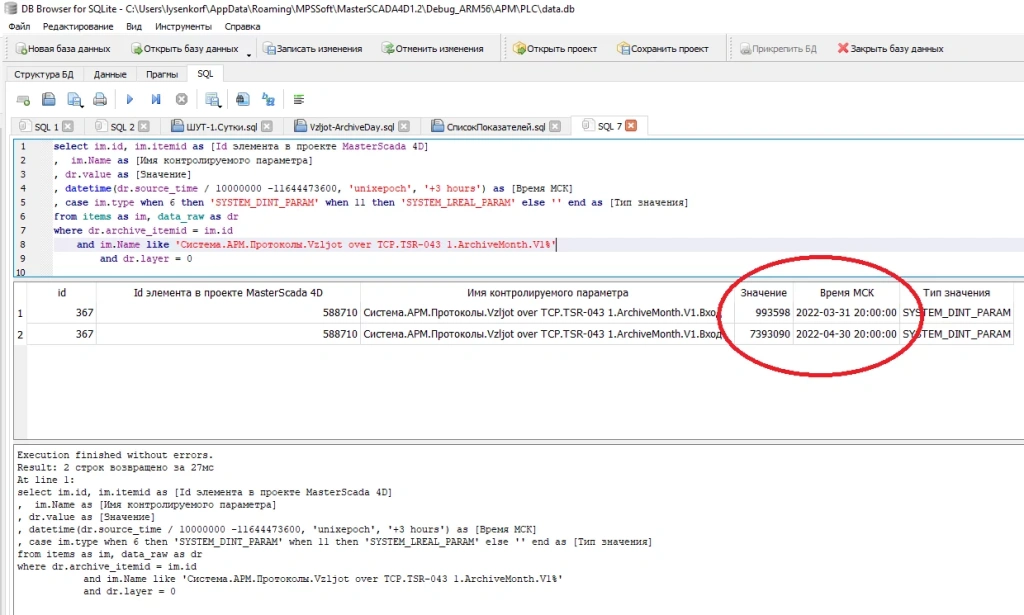
Task: Close the SQL 7 tab
Action: (631, 126)
